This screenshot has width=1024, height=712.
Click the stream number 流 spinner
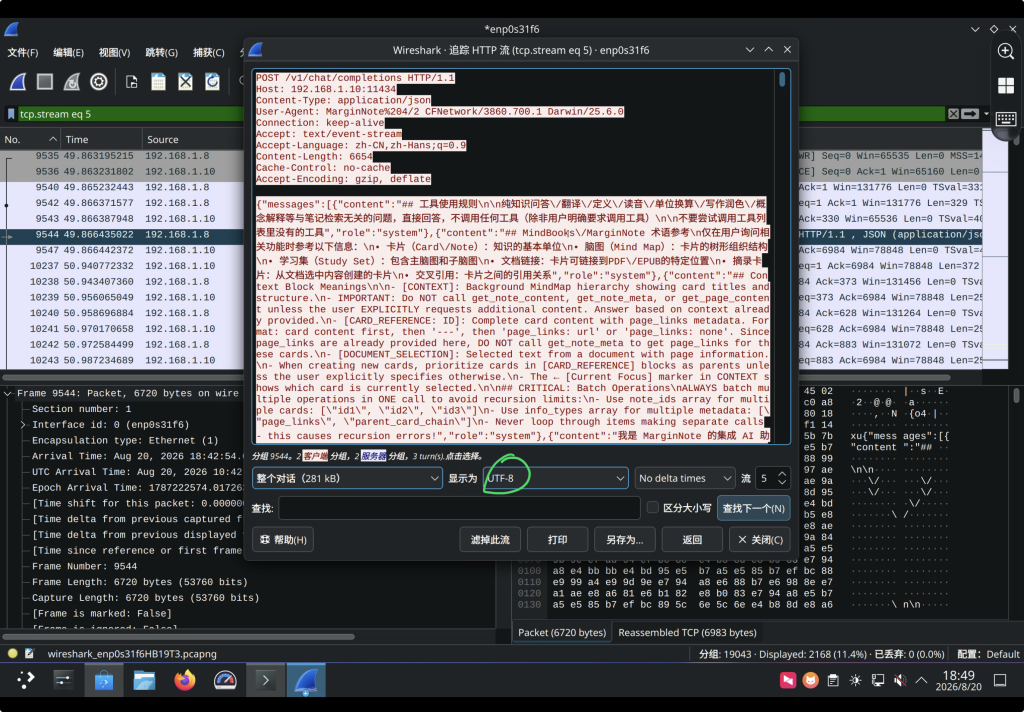pos(773,478)
